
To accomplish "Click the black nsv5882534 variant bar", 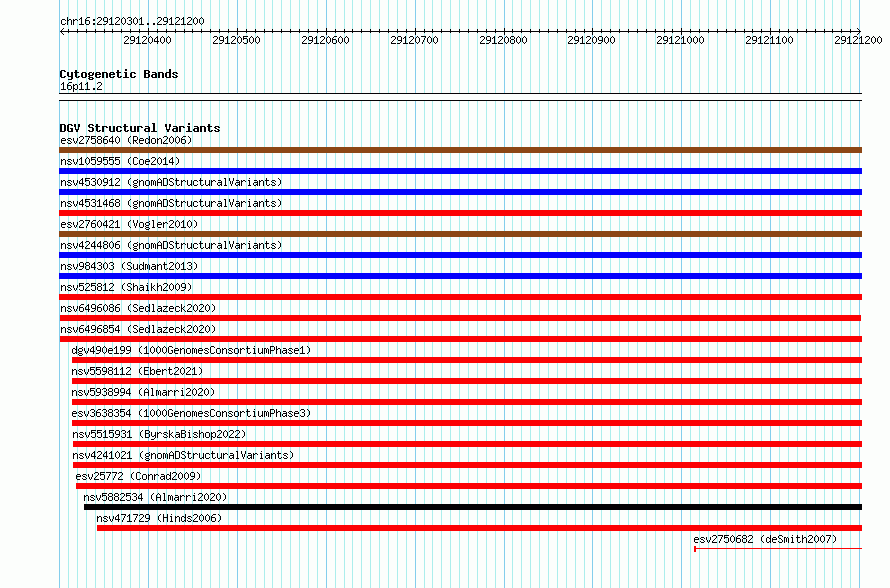I will [473, 507].
